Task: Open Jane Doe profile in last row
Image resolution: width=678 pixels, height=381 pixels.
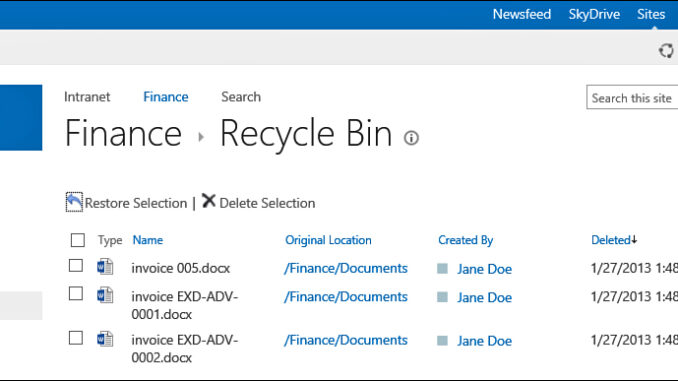Action: pos(484,341)
